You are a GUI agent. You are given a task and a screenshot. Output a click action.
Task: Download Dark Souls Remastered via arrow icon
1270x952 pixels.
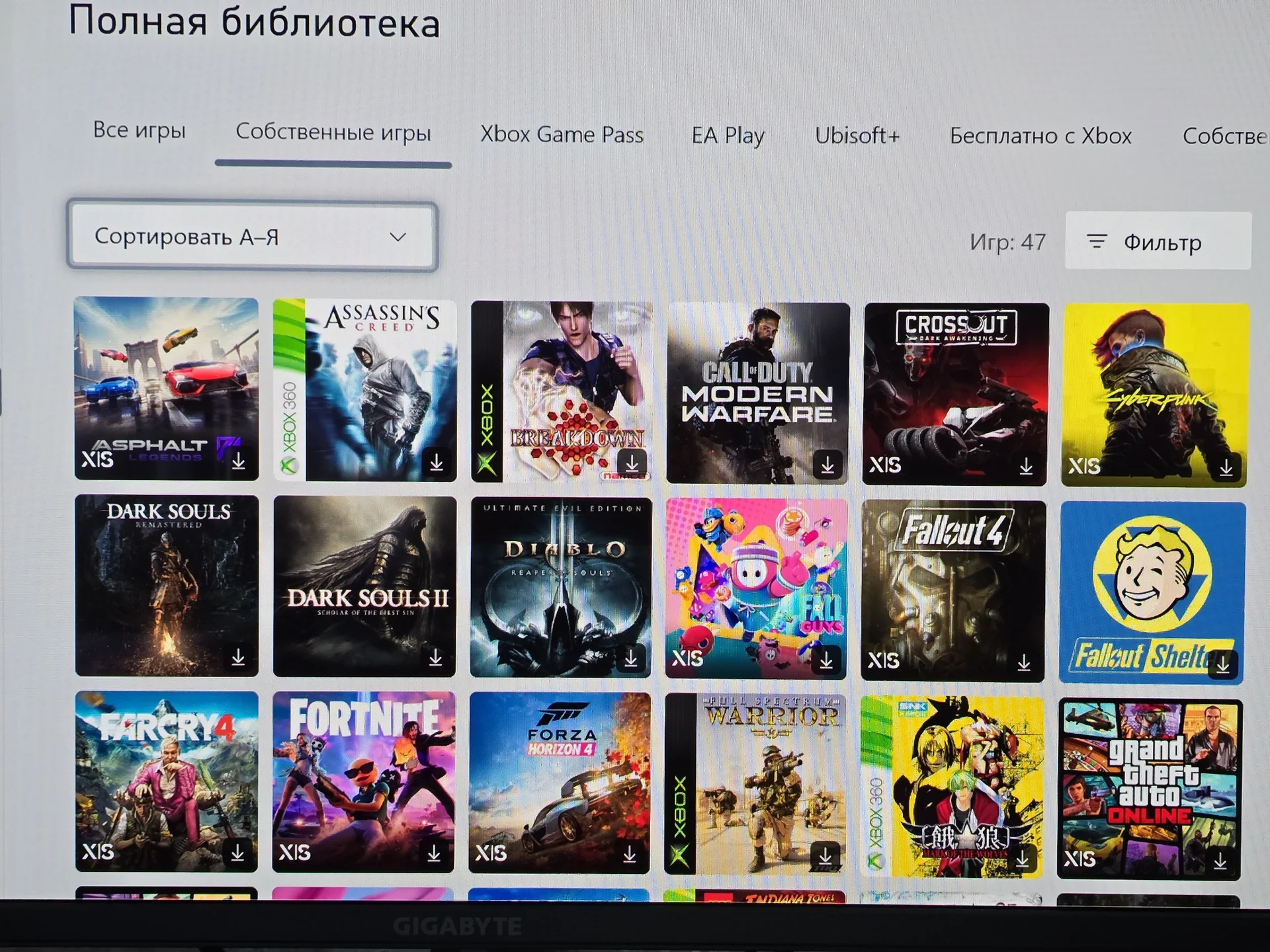click(238, 657)
